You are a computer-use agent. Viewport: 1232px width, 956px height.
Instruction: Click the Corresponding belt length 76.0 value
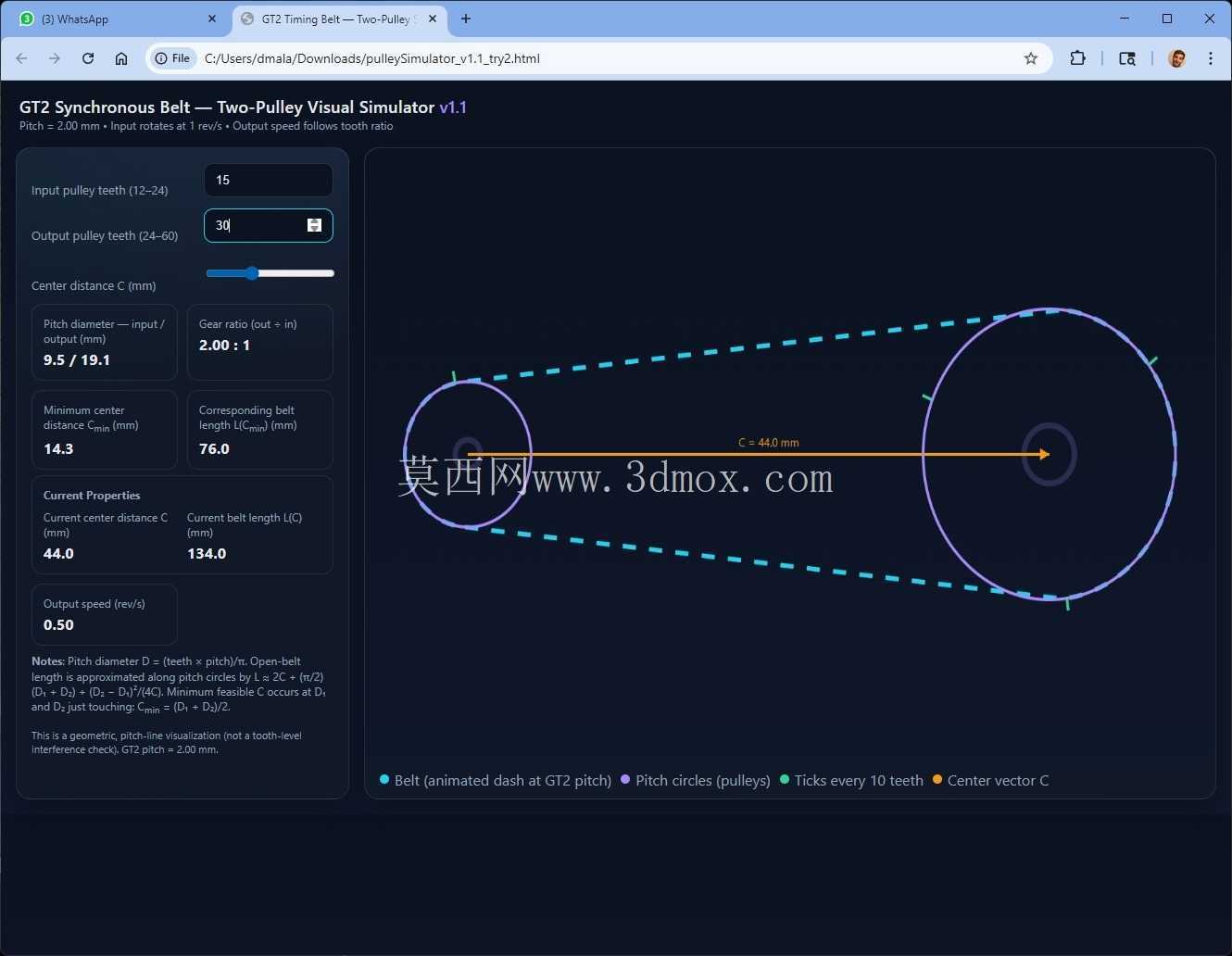[x=214, y=448]
